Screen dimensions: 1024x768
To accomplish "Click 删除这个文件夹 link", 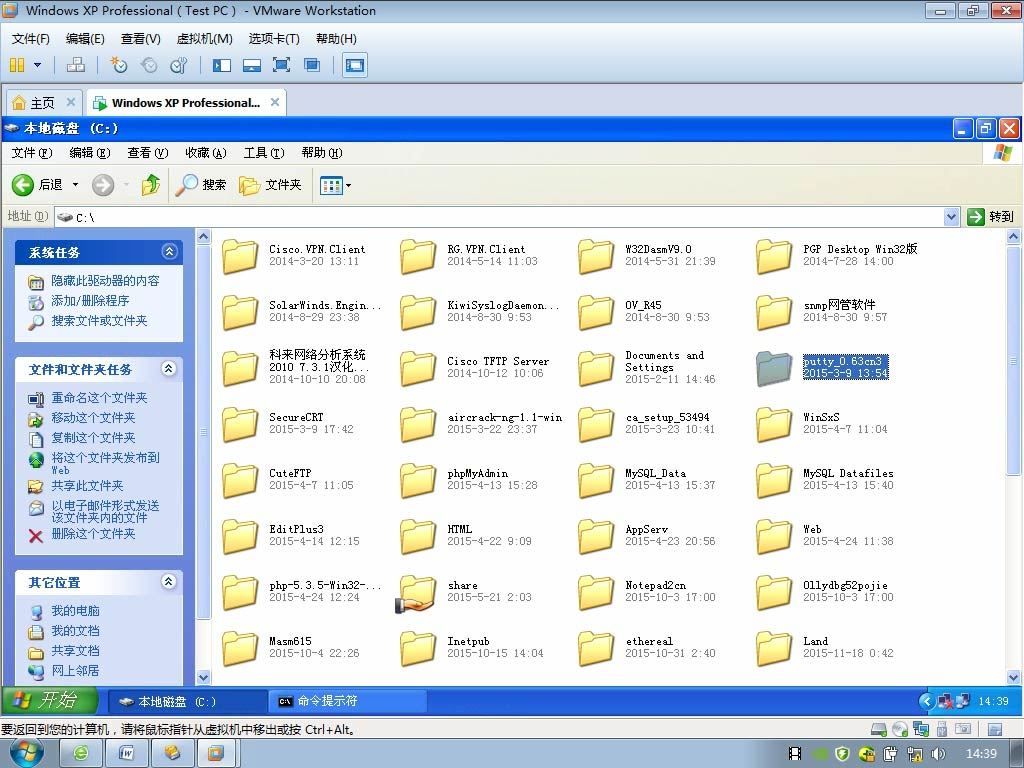I will click(x=93, y=534).
